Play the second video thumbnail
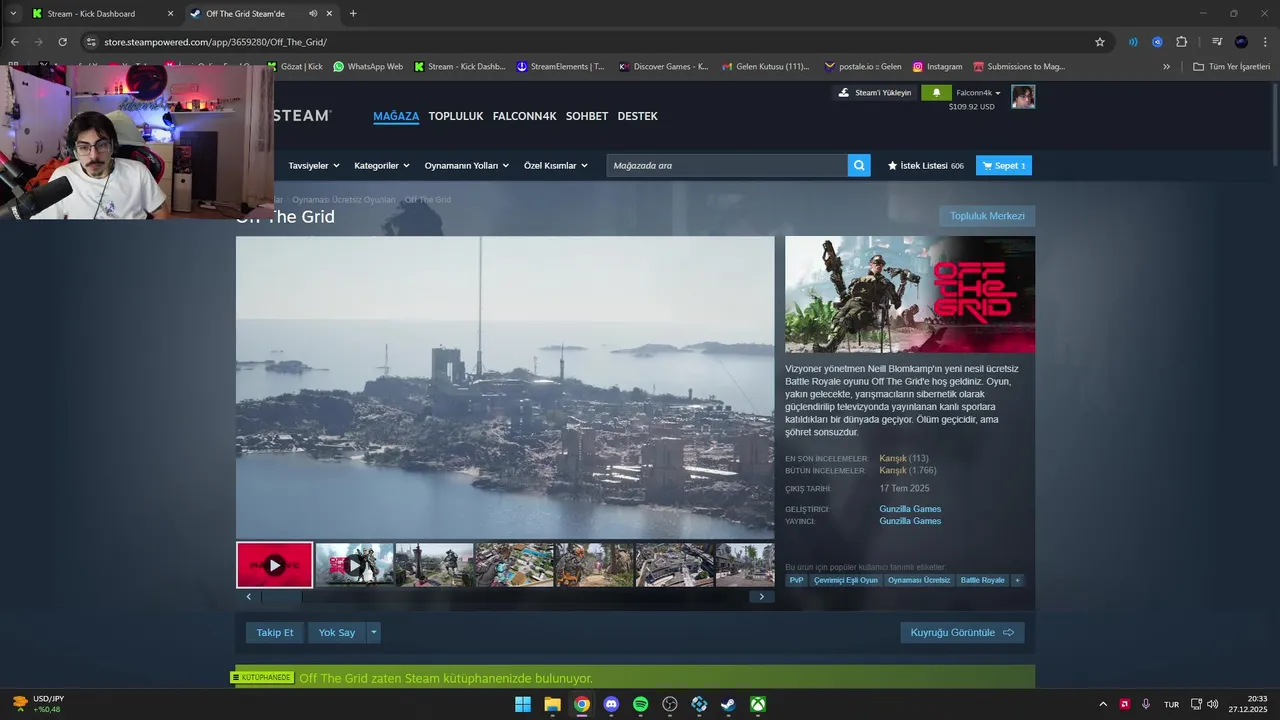The width and height of the screenshot is (1280, 720). coord(354,565)
